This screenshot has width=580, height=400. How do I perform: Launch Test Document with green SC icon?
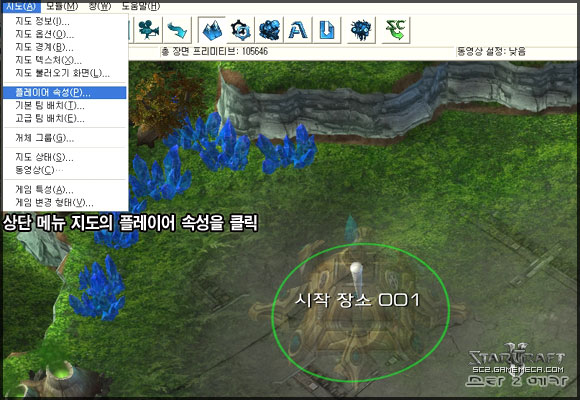point(396,30)
